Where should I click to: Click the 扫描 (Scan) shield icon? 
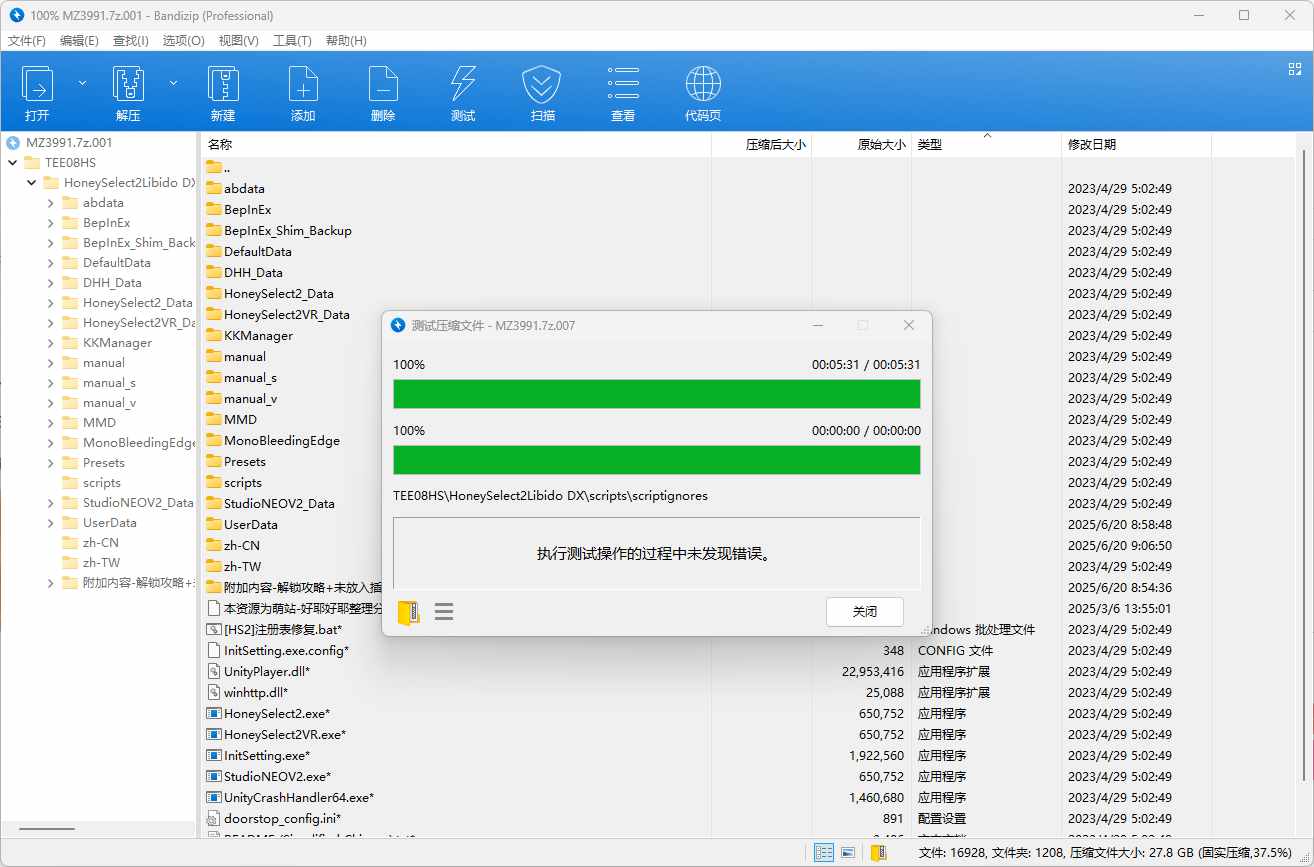coord(542,85)
